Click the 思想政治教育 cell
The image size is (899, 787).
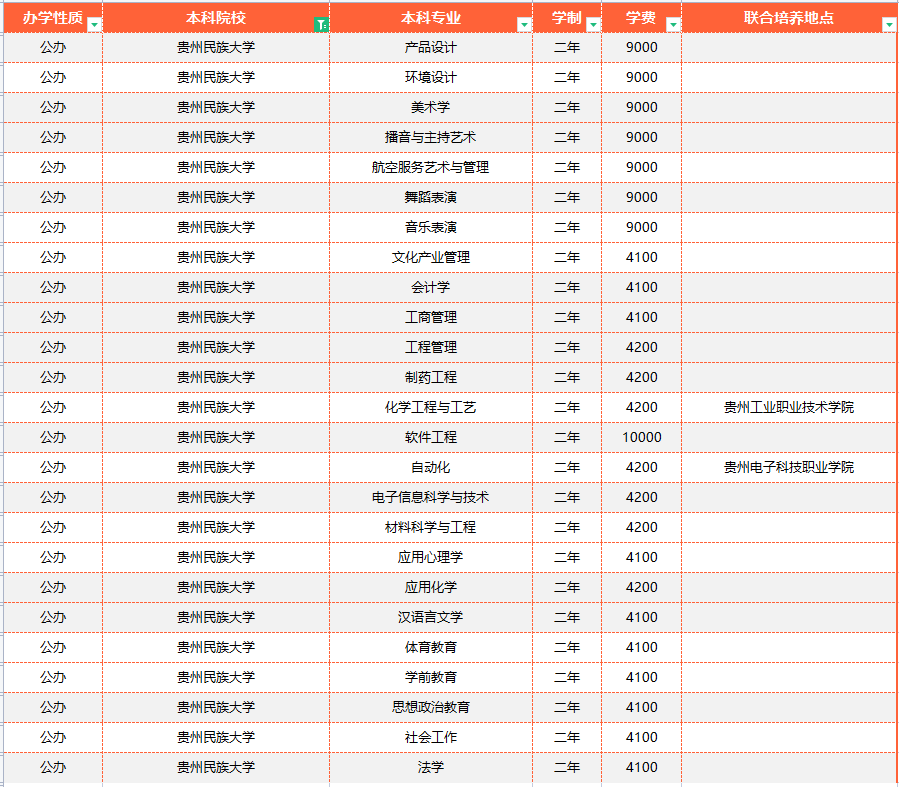[431, 707]
